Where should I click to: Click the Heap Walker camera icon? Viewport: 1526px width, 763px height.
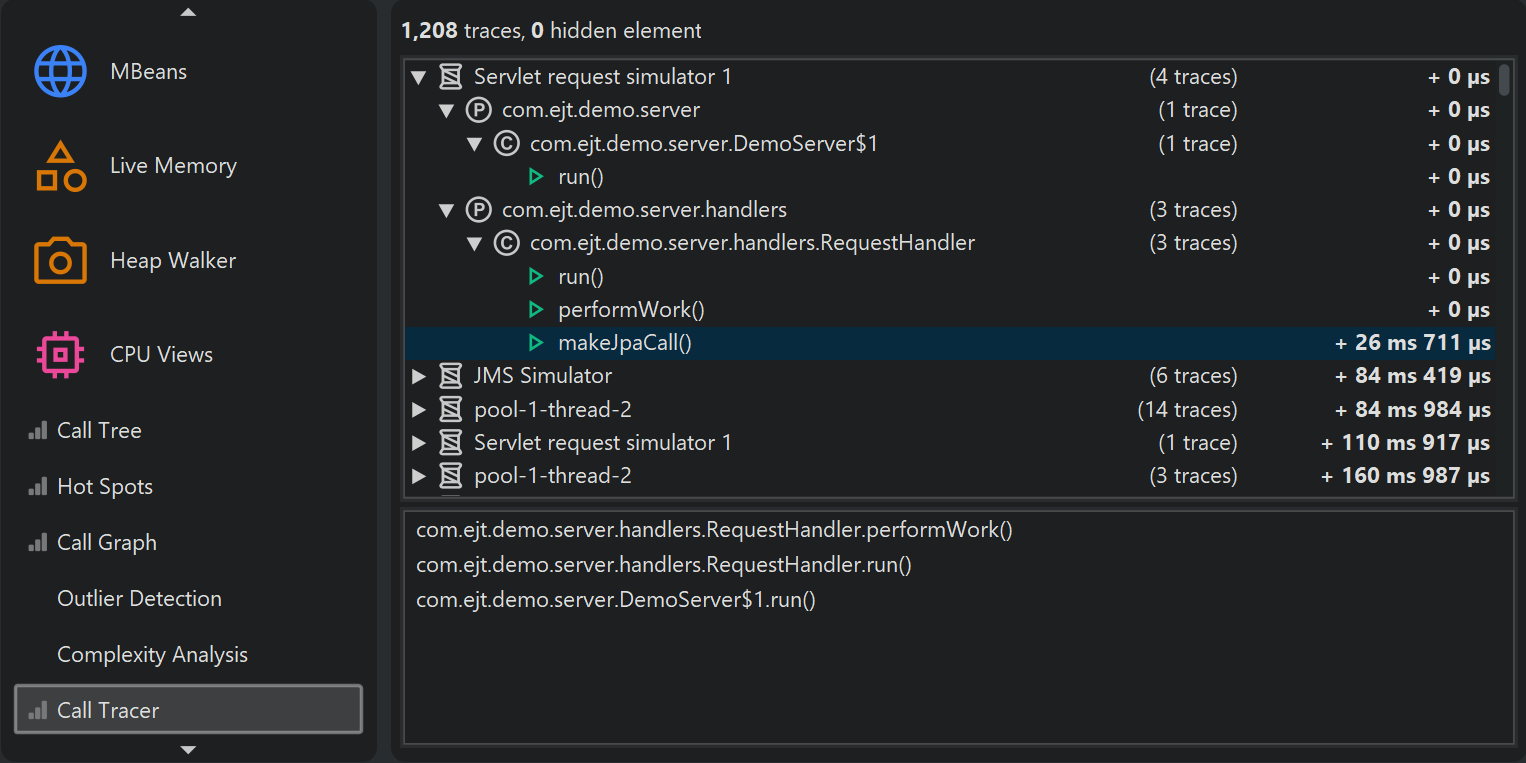pyautogui.click(x=60, y=261)
